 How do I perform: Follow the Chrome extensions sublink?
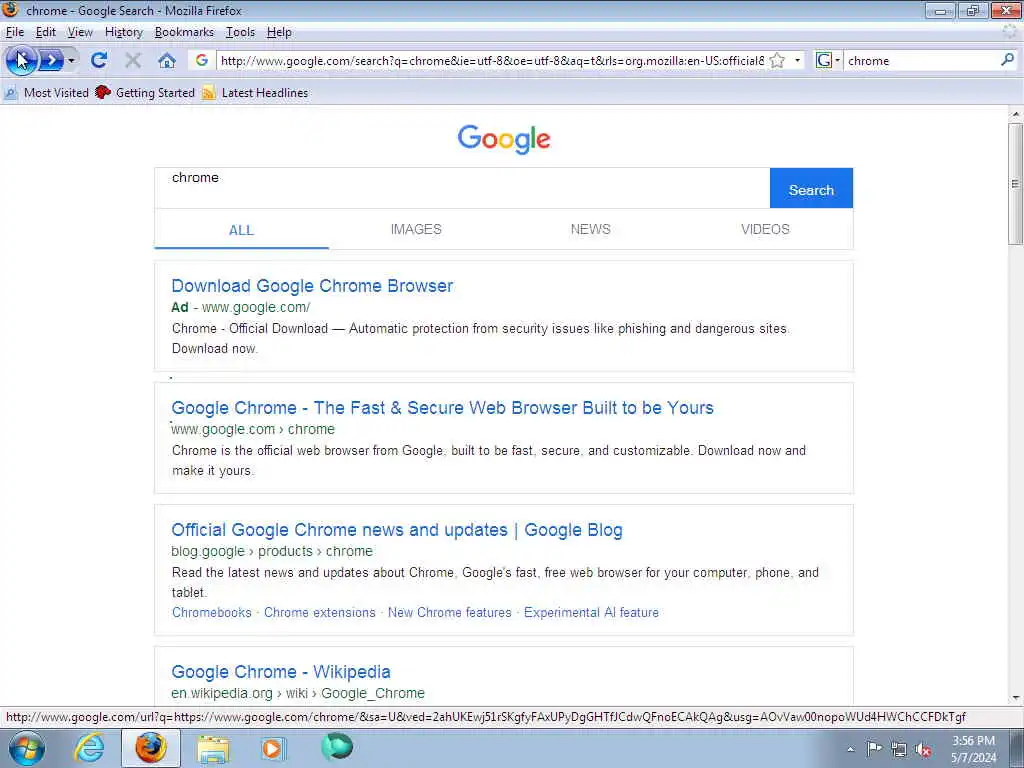320,613
